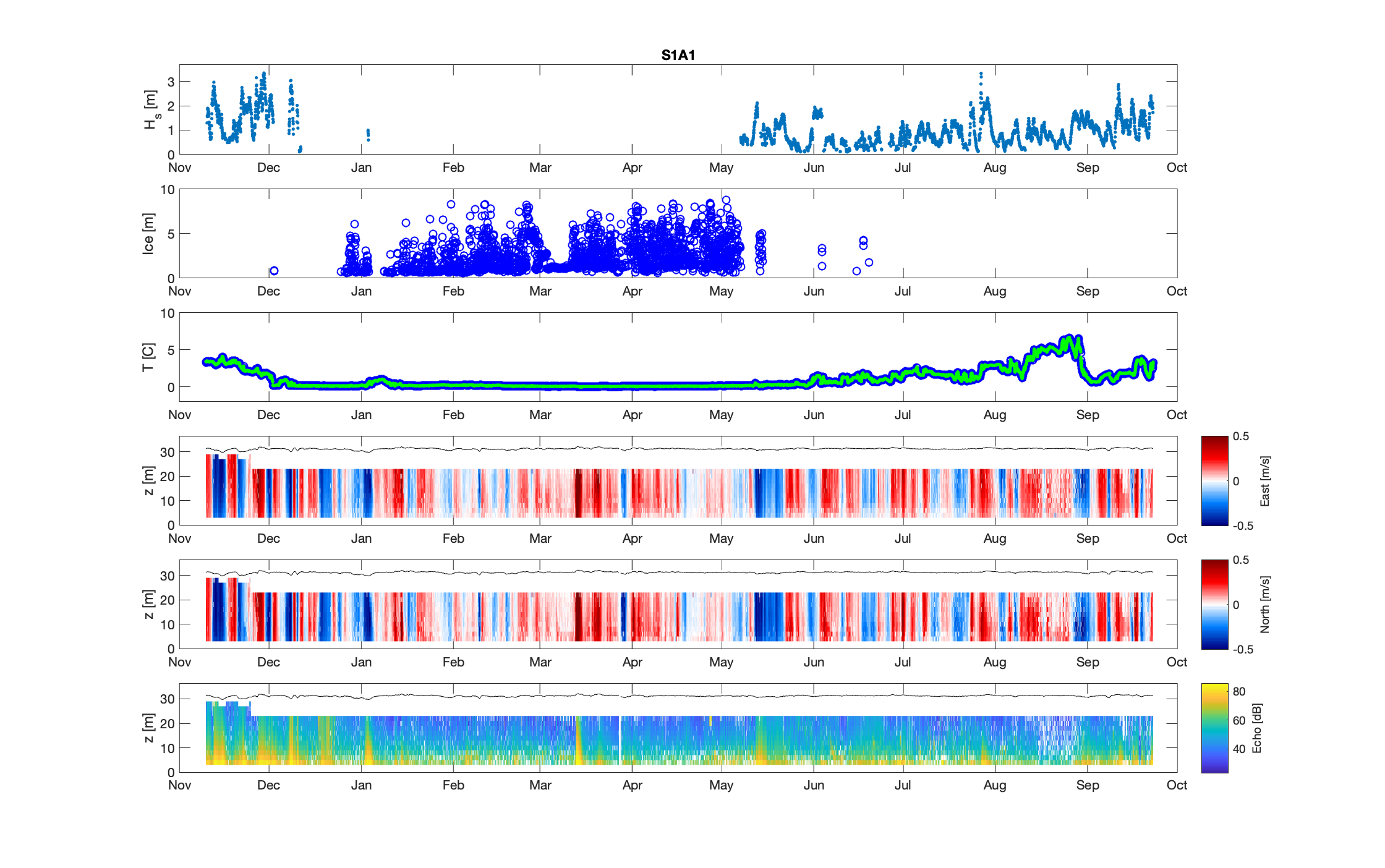Click the May tick label below Ice plot
This screenshot has height=868, width=1385.
(721, 291)
